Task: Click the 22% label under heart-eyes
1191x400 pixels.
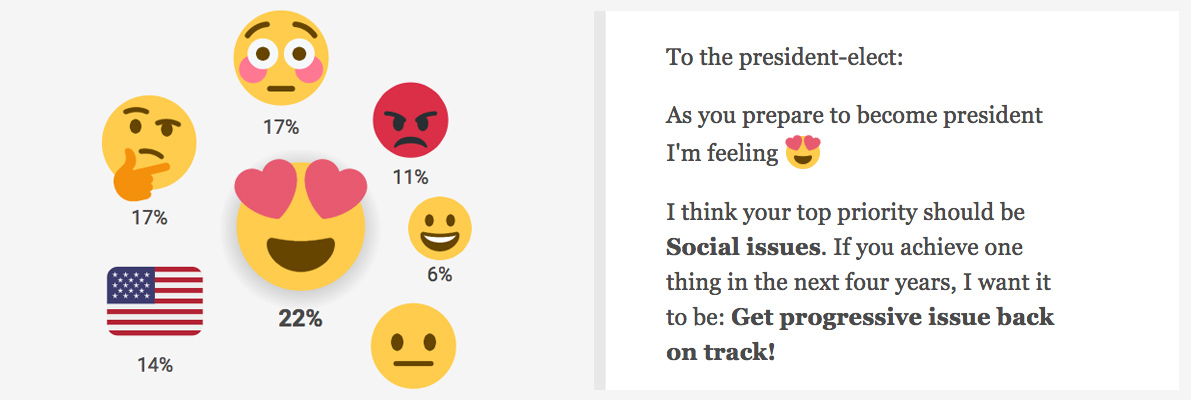Action: (x=300, y=320)
